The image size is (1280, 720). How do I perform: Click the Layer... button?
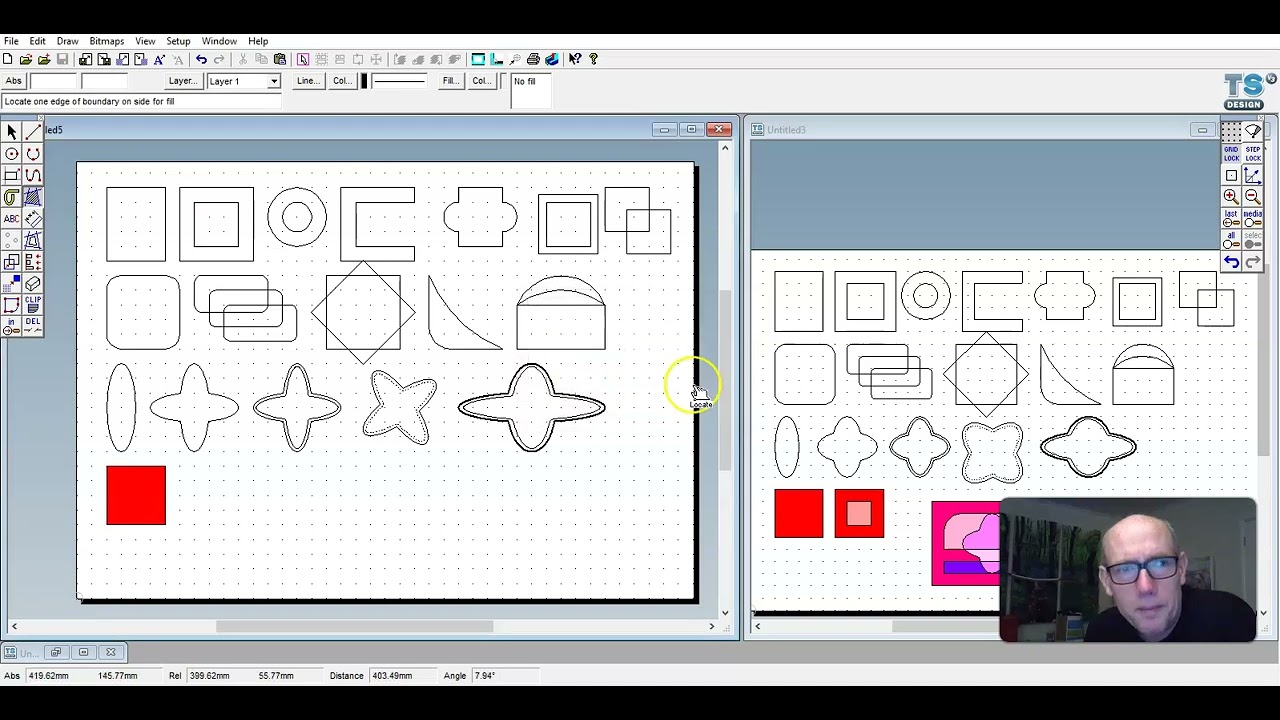coord(182,81)
